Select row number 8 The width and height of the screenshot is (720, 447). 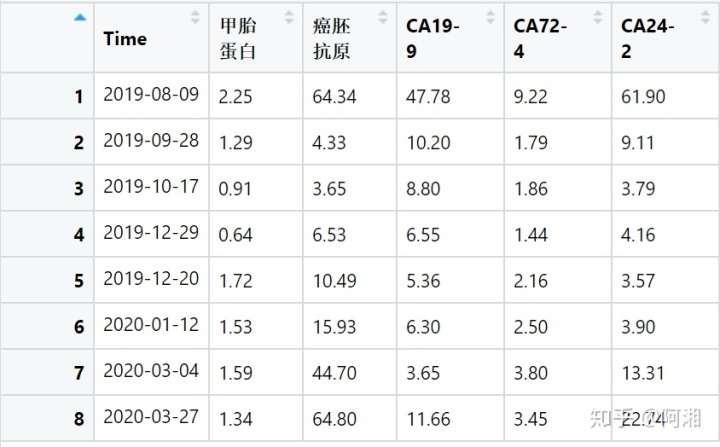[78, 418]
